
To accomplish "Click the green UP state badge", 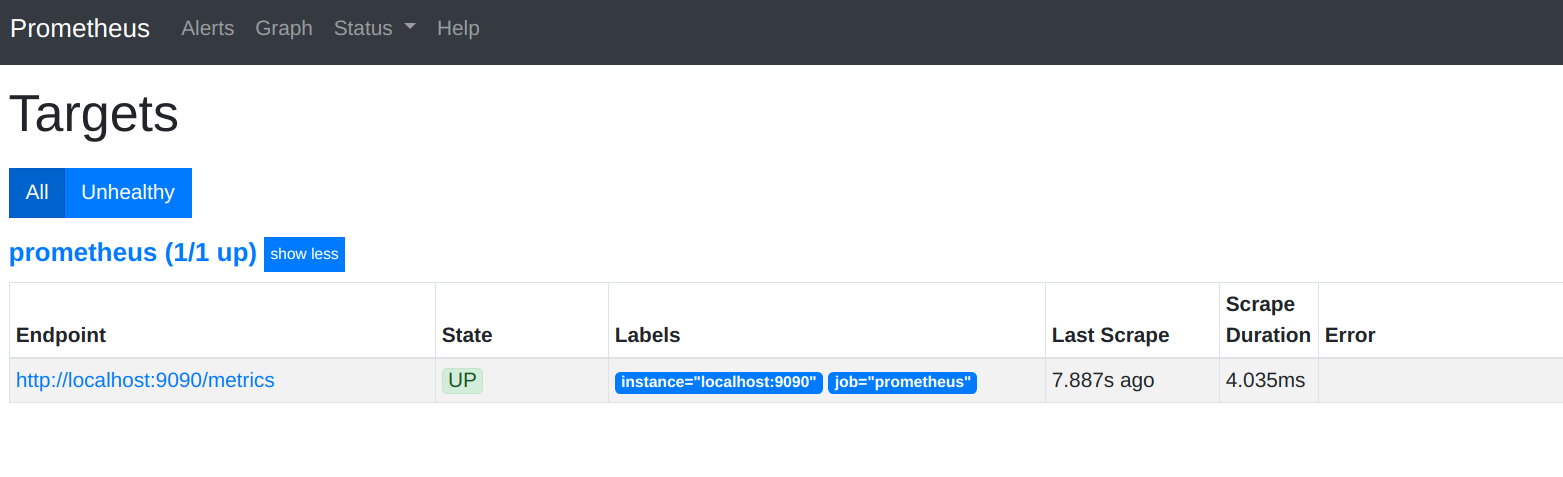I will [462, 380].
